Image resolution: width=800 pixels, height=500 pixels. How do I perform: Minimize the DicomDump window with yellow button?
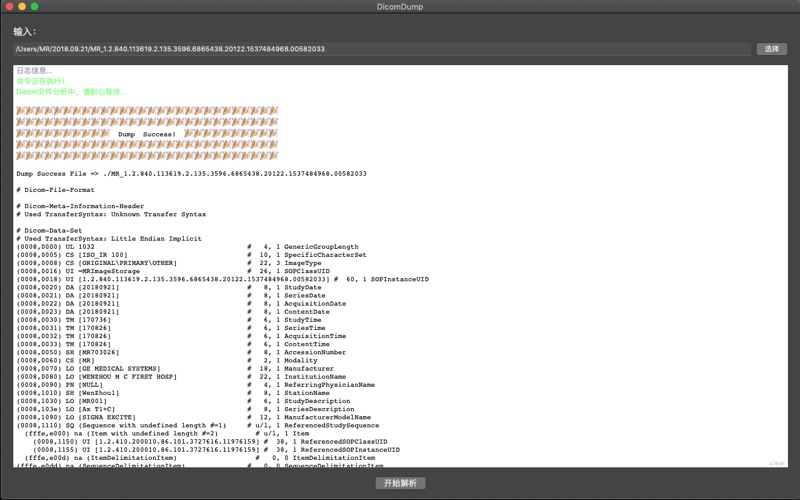click(22, 6)
